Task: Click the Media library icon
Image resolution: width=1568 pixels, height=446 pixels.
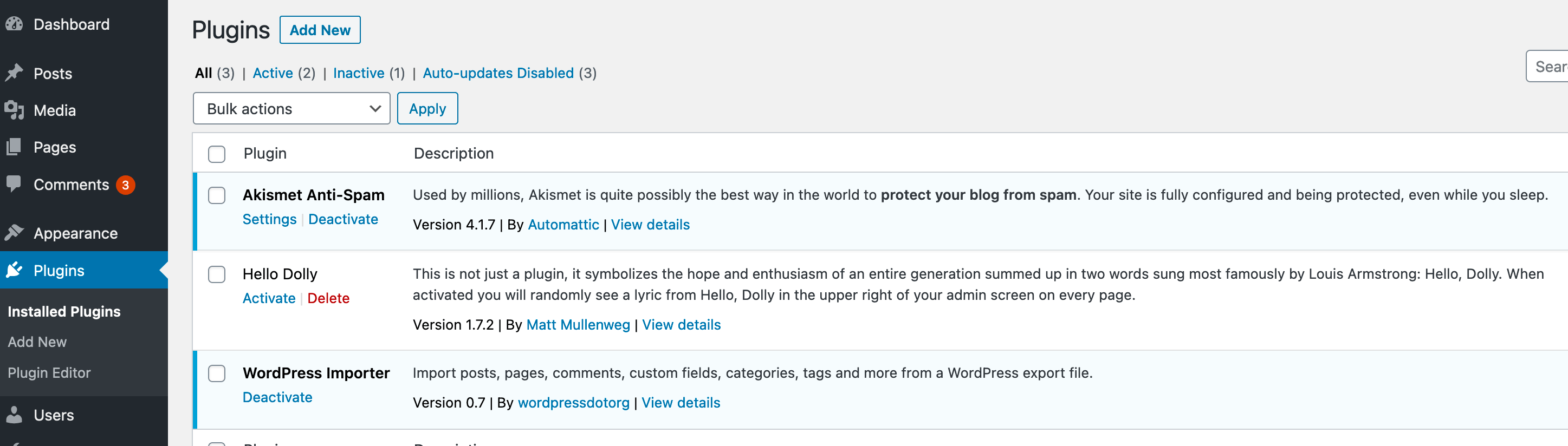Action: (14, 110)
